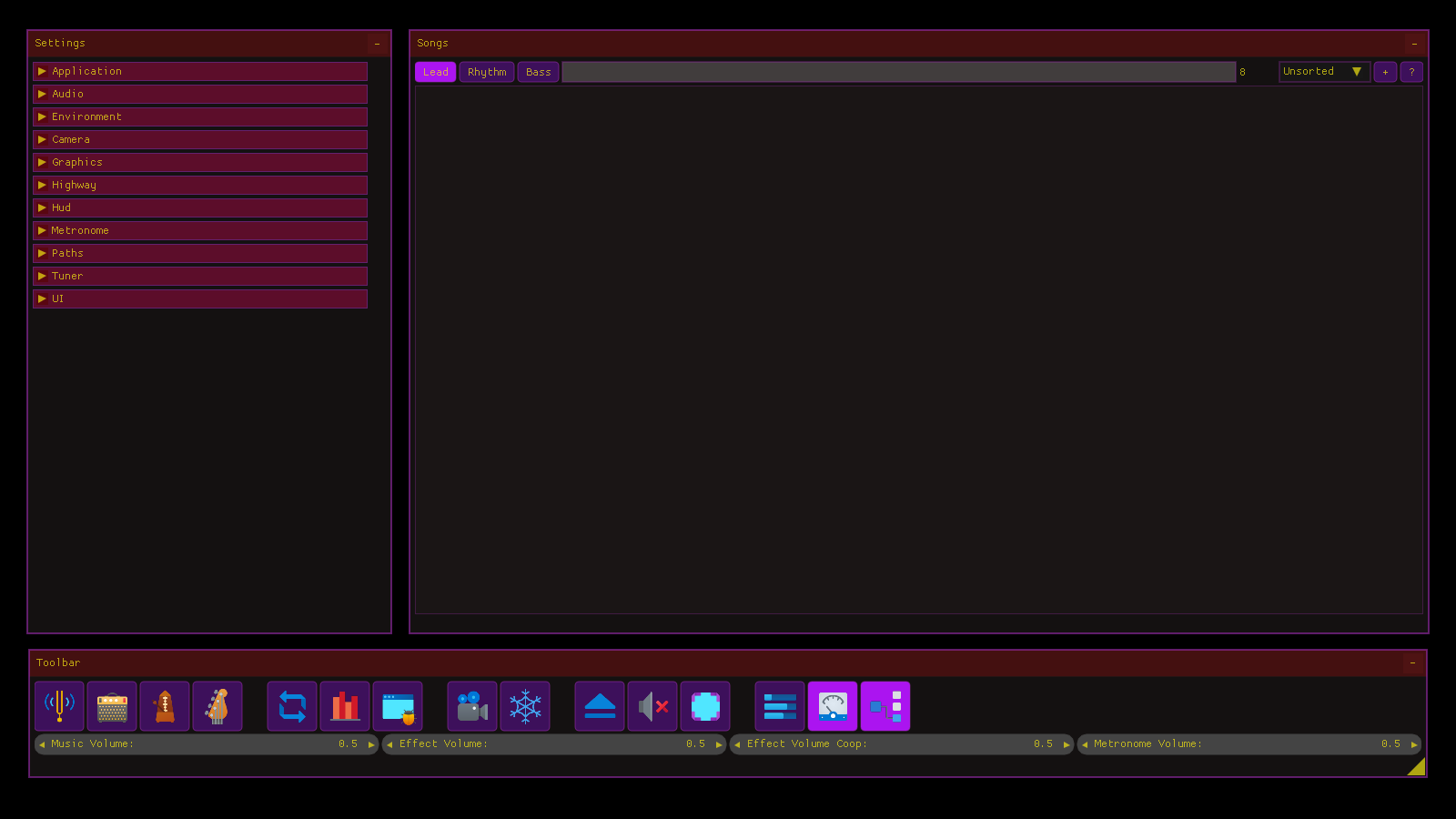Click the Effect Volume Coop slider
The height and width of the screenshot is (819, 1456).
pos(902,744)
